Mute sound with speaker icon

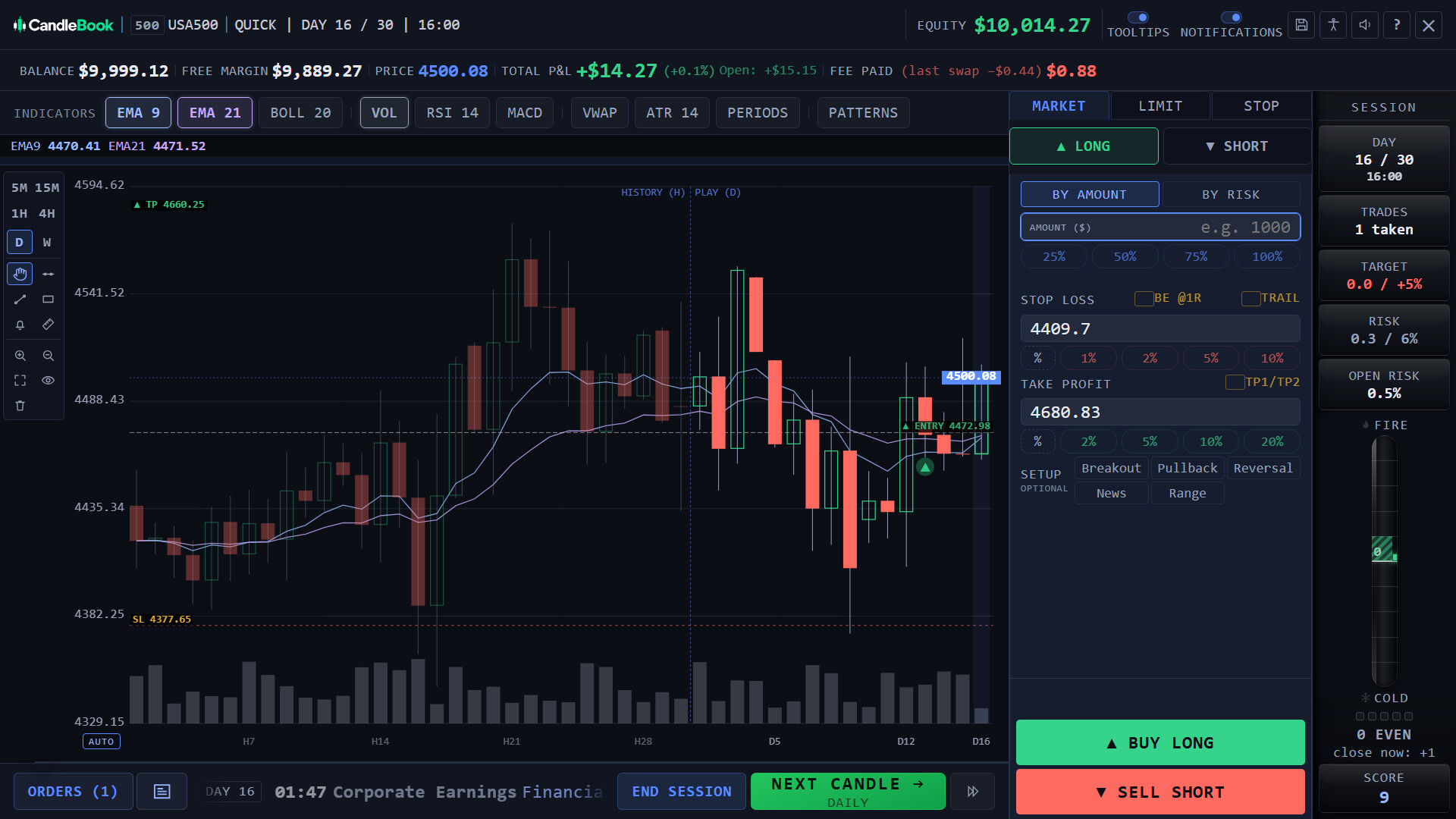point(1365,25)
